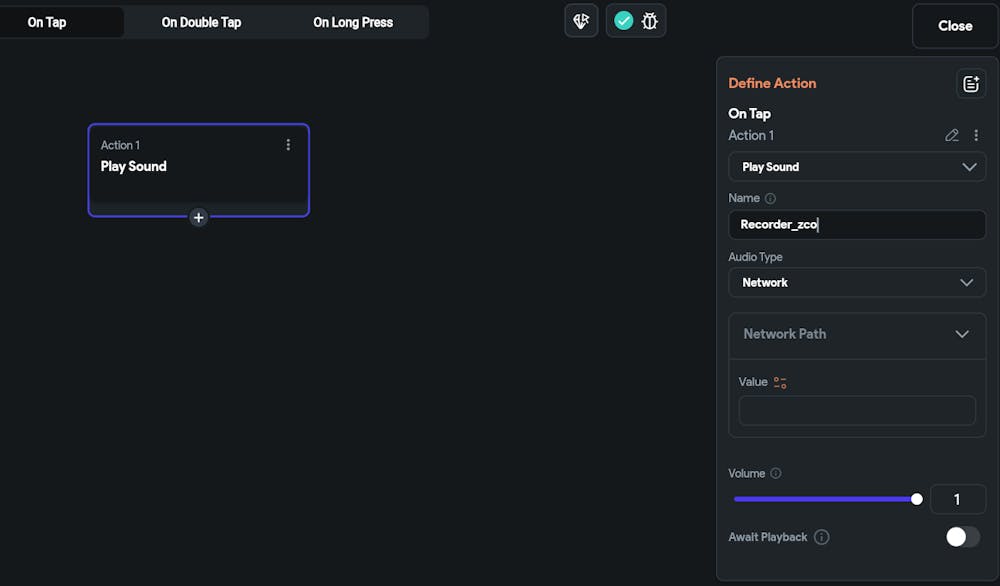
Task: Click the Volume info icon
Action: click(x=776, y=473)
